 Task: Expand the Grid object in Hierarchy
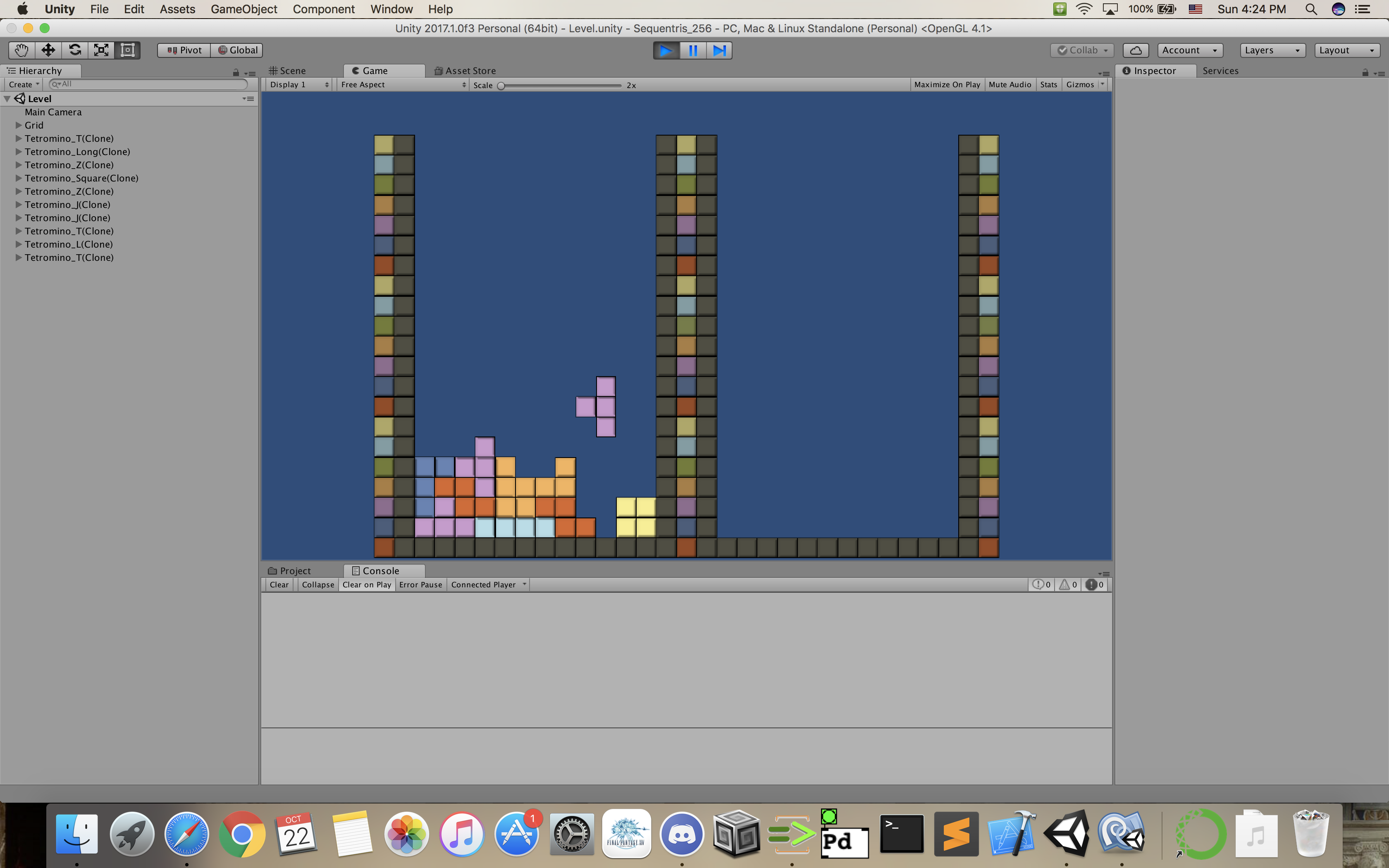pyautogui.click(x=18, y=125)
